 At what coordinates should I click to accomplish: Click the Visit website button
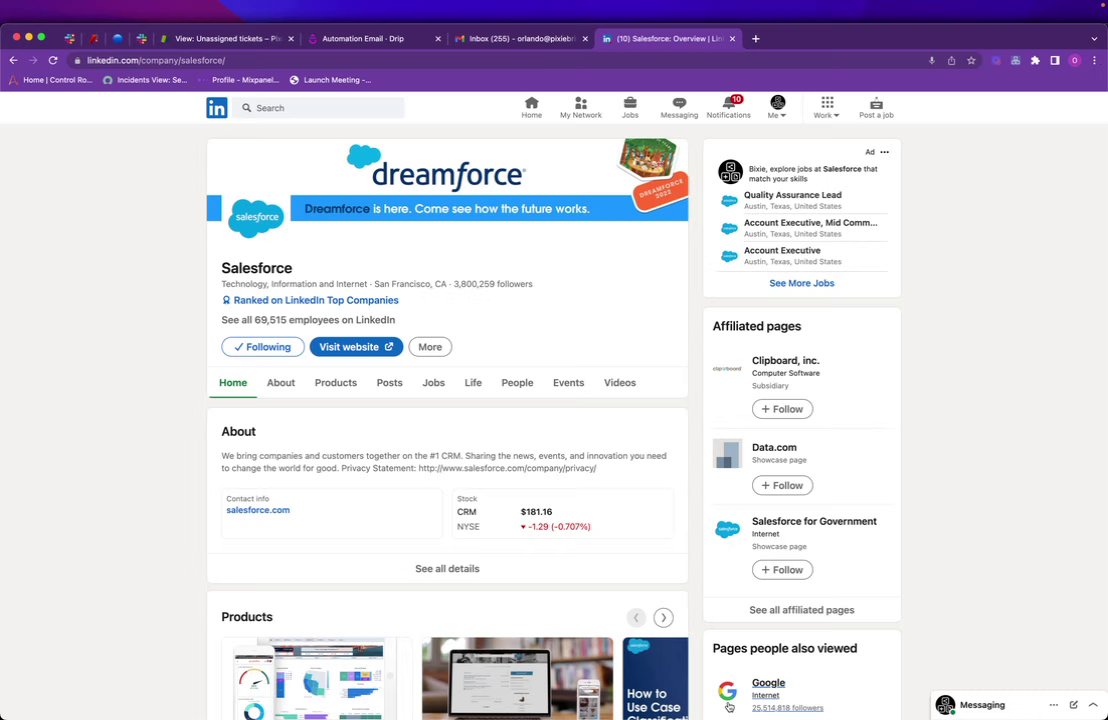click(356, 347)
